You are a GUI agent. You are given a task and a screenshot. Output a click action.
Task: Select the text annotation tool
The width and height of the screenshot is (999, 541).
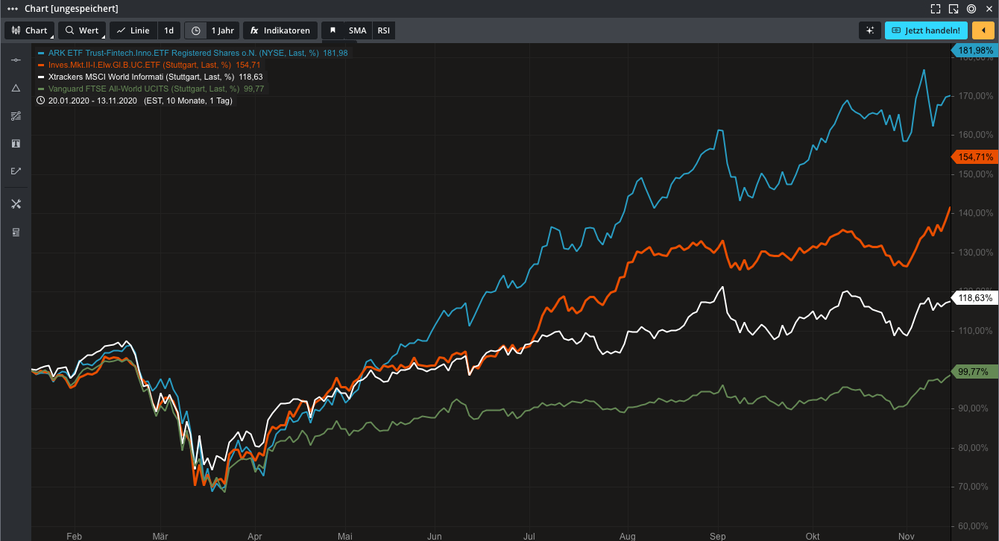15,144
